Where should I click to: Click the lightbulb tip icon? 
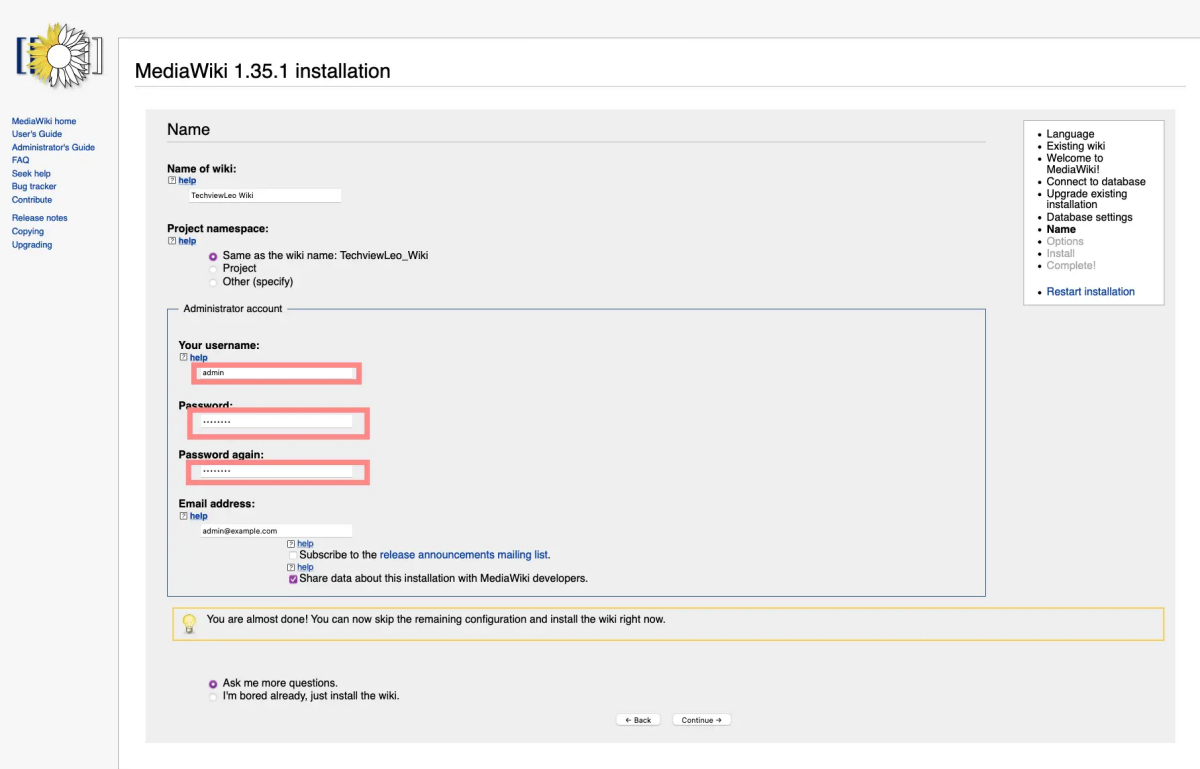pyautogui.click(x=188, y=623)
